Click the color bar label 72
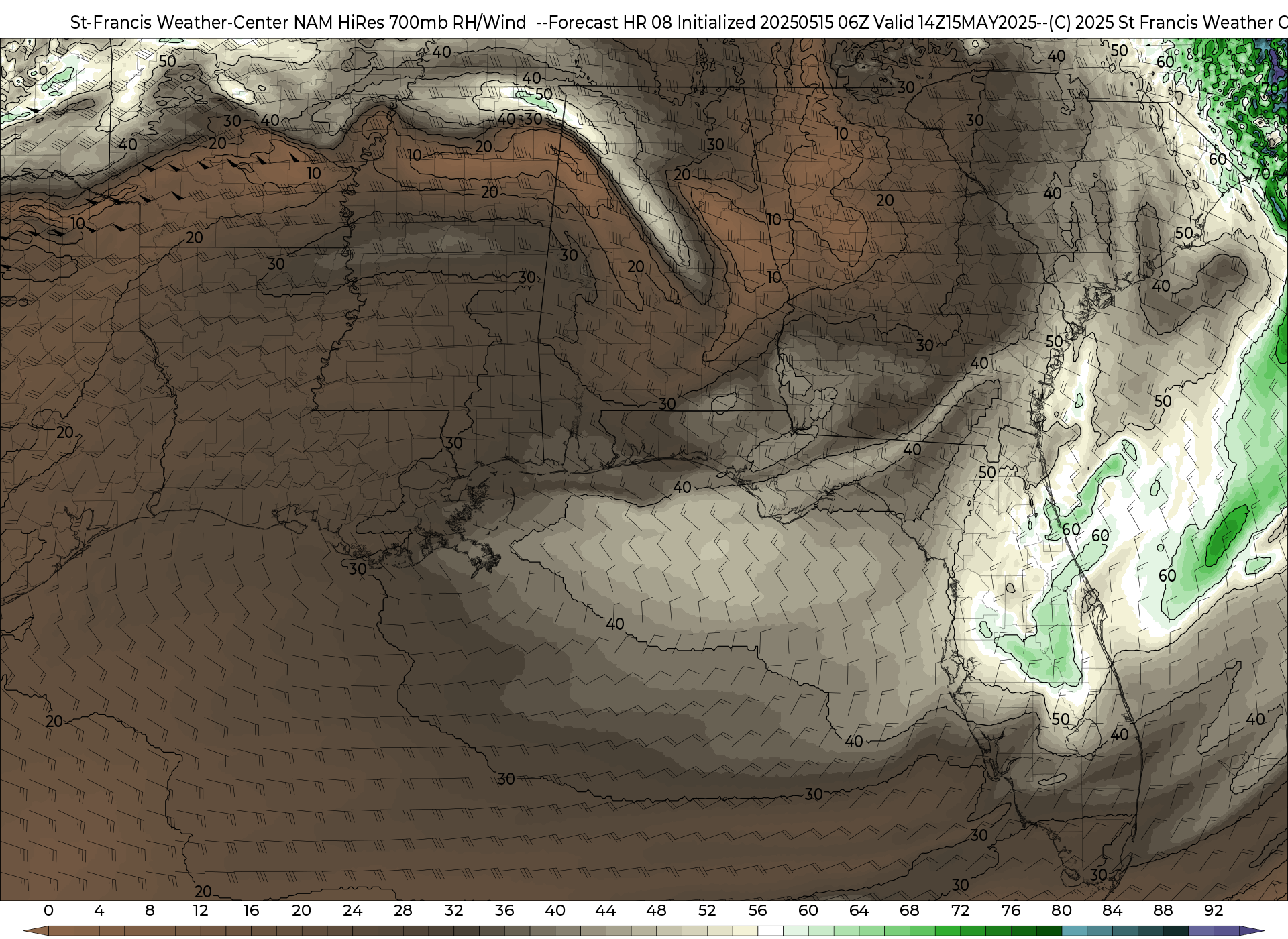The height and width of the screenshot is (939, 1288). [x=961, y=911]
